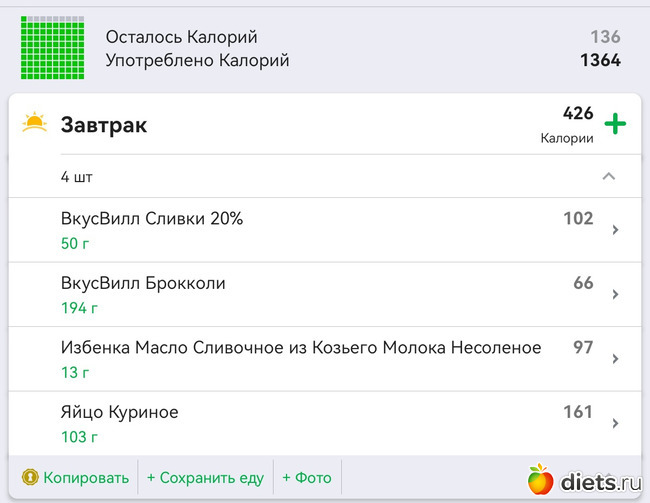
Task: Click the coin icon beside Копировать
Action: (x=30, y=477)
